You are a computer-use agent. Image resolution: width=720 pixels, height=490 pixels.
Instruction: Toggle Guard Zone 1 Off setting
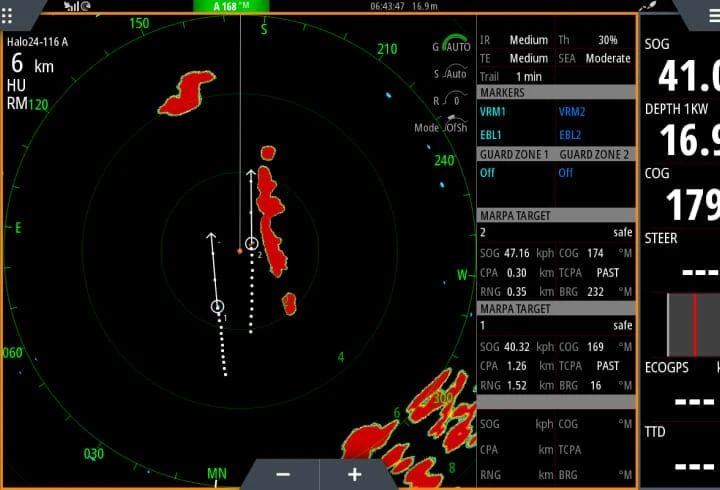(x=487, y=172)
